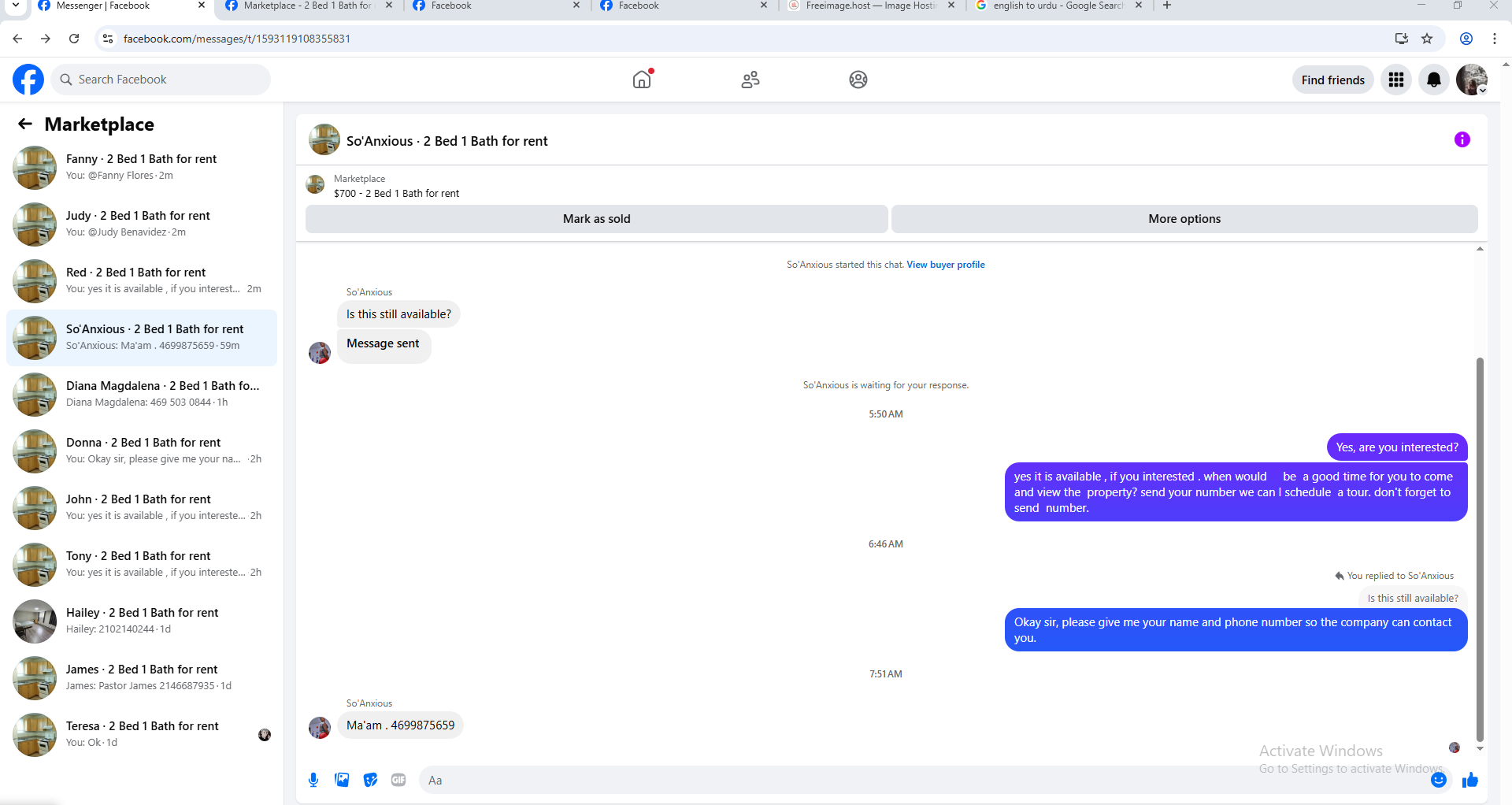This screenshot has height=805, width=1512.
Task: Click the 'Is this still available?' quoted reply
Action: [x=1413, y=598]
